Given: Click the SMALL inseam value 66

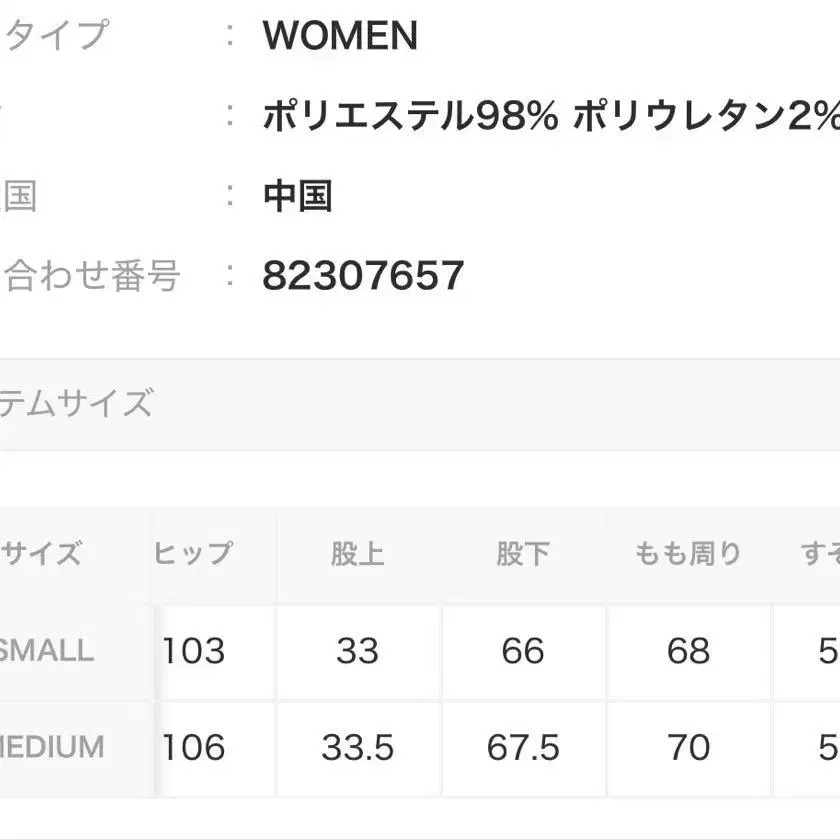Looking at the screenshot, I should pyautogui.click(x=522, y=651).
